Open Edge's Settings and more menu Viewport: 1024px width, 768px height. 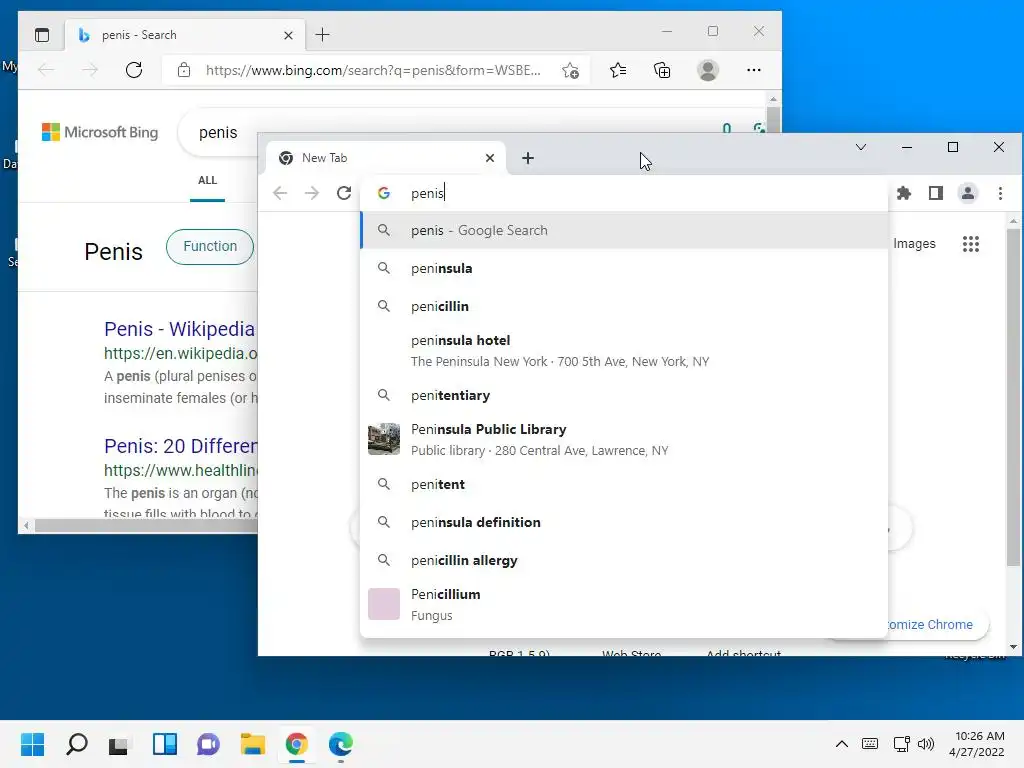point(754,70)
